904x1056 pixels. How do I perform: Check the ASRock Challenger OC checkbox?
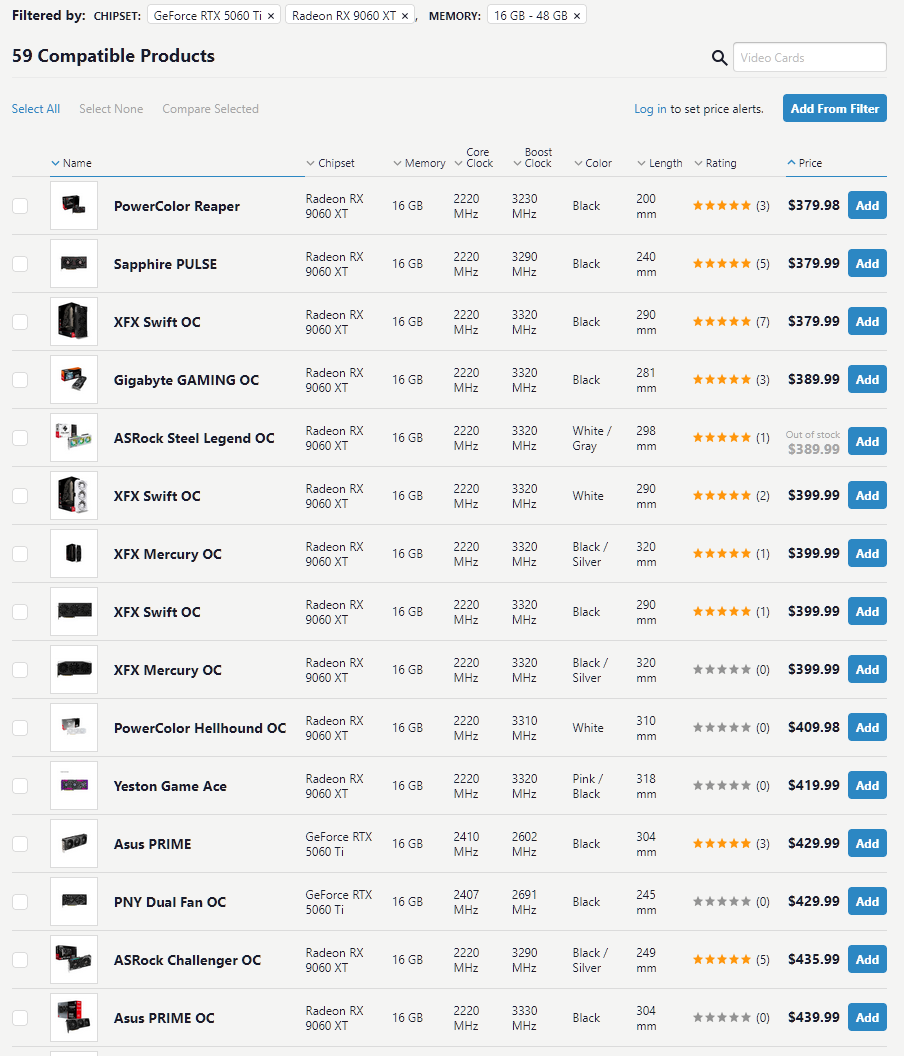(20, 960)
